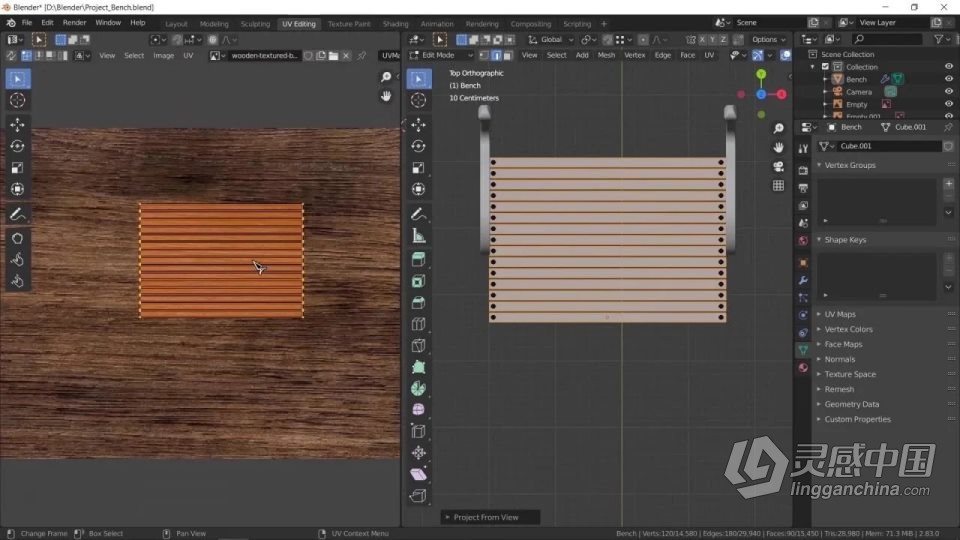Click the Cube.001 mesh name field
The height and width of the screenshot is (540, 960).
point(889,146)
